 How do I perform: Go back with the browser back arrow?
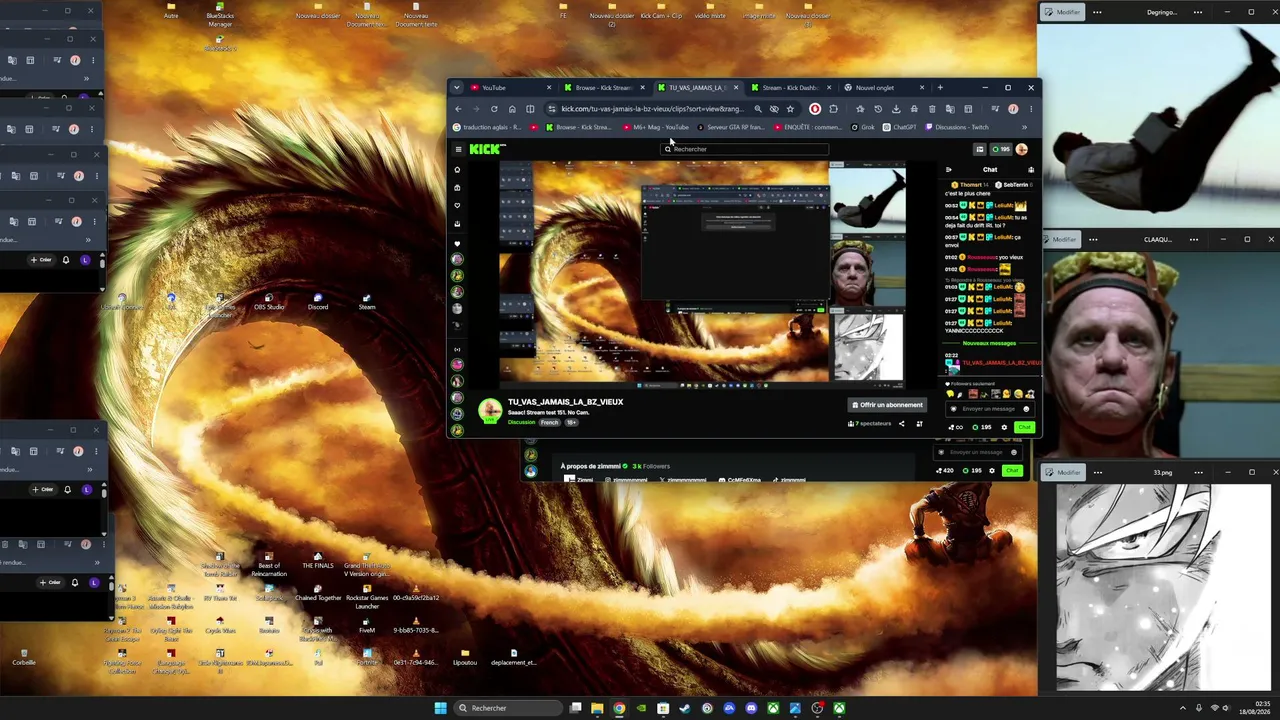click(x=458, y=109)
